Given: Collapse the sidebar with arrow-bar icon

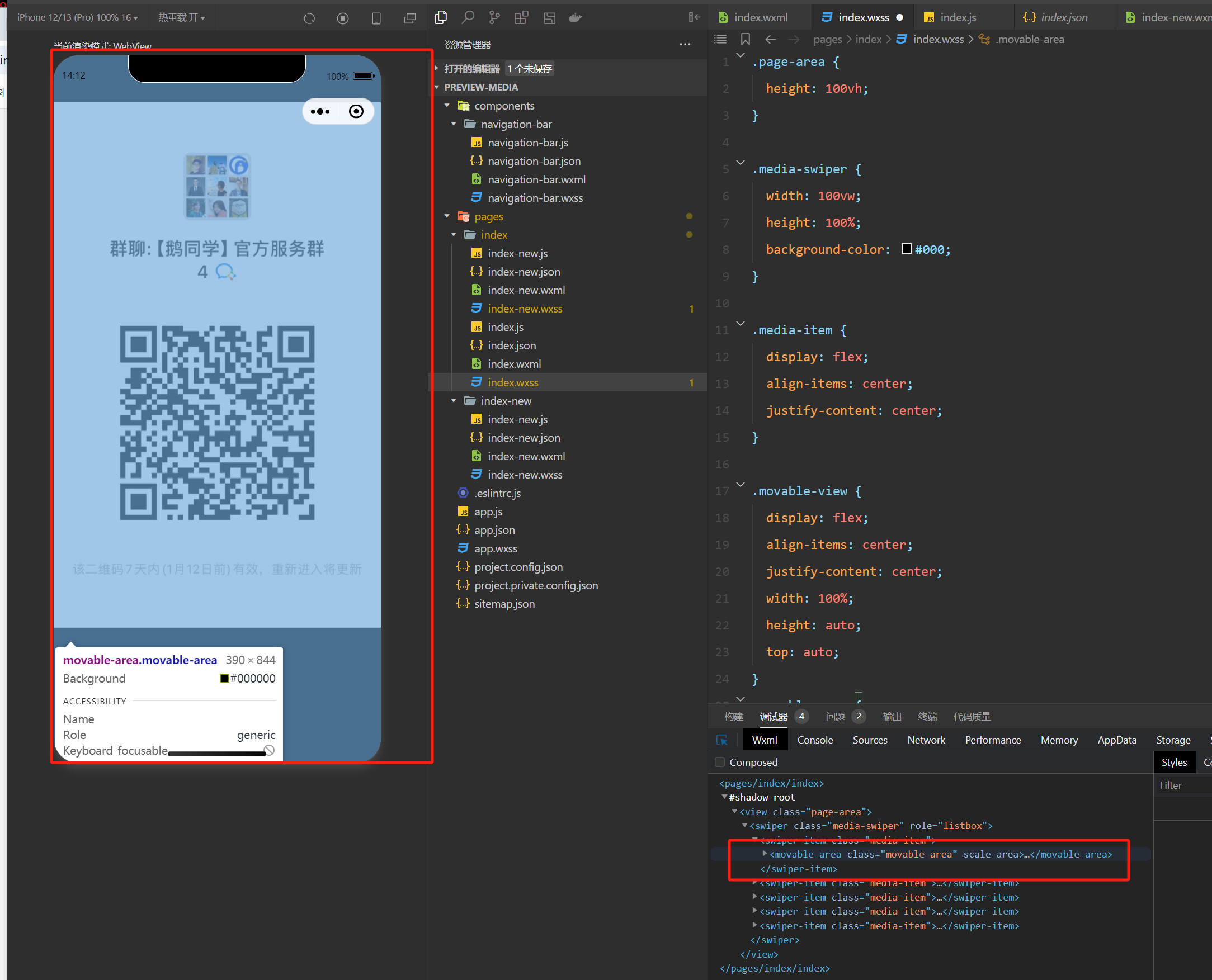Looking at the screenshot, I should coord(694,17).
